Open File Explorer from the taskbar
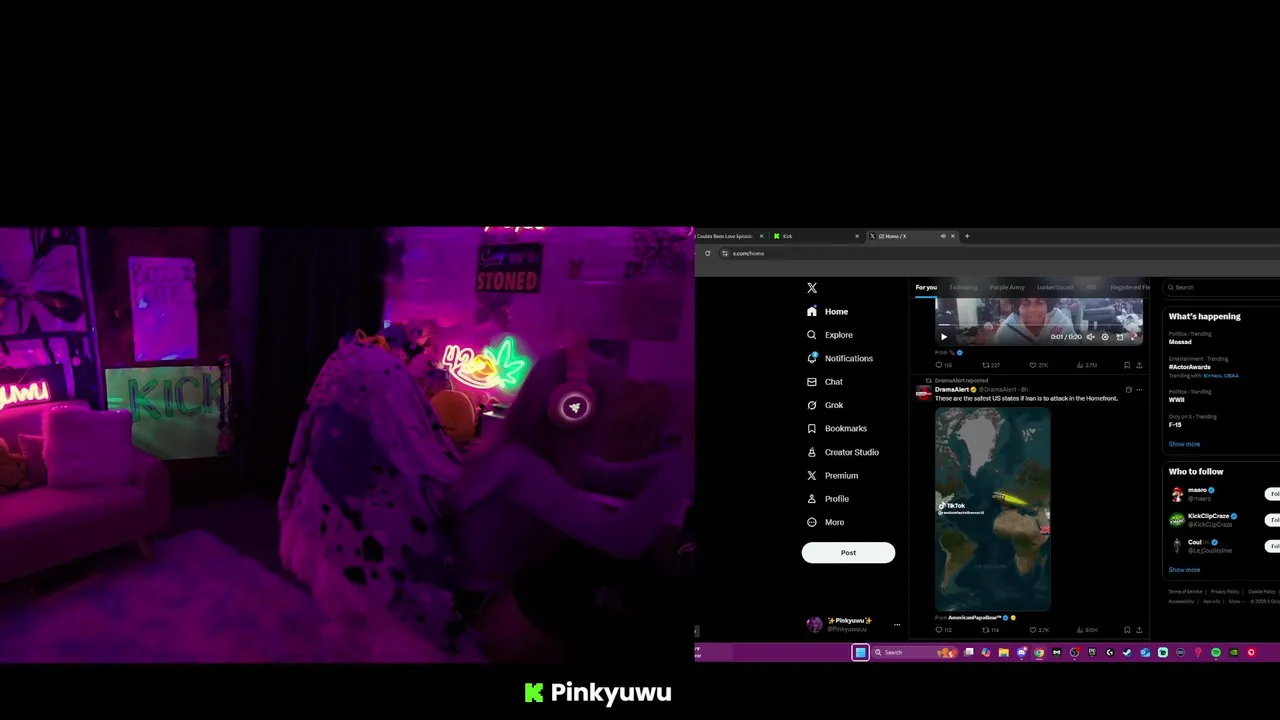1280x720 pixels. [x=1003, y=652]
